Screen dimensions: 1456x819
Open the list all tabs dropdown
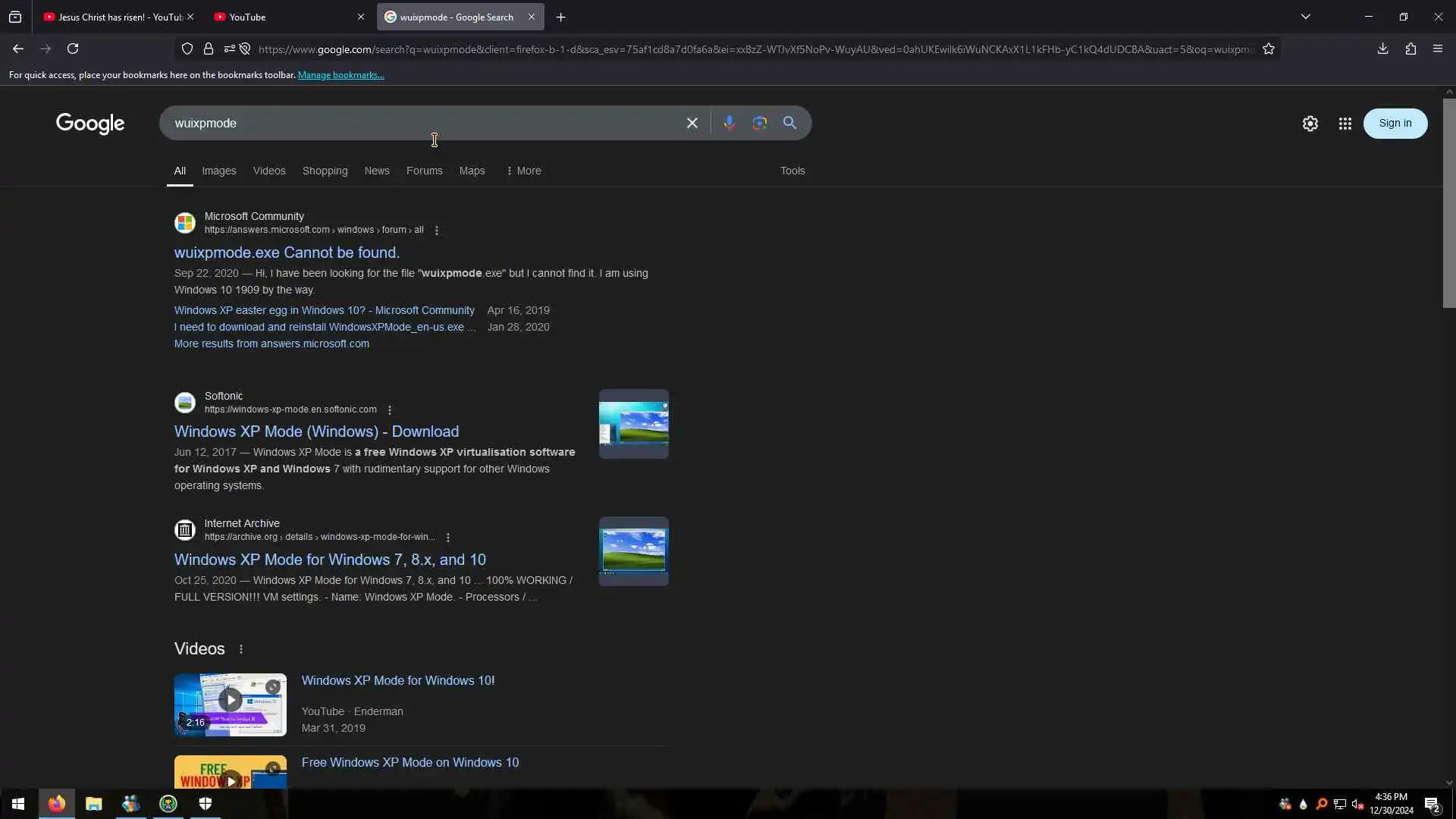point(1305,17)
